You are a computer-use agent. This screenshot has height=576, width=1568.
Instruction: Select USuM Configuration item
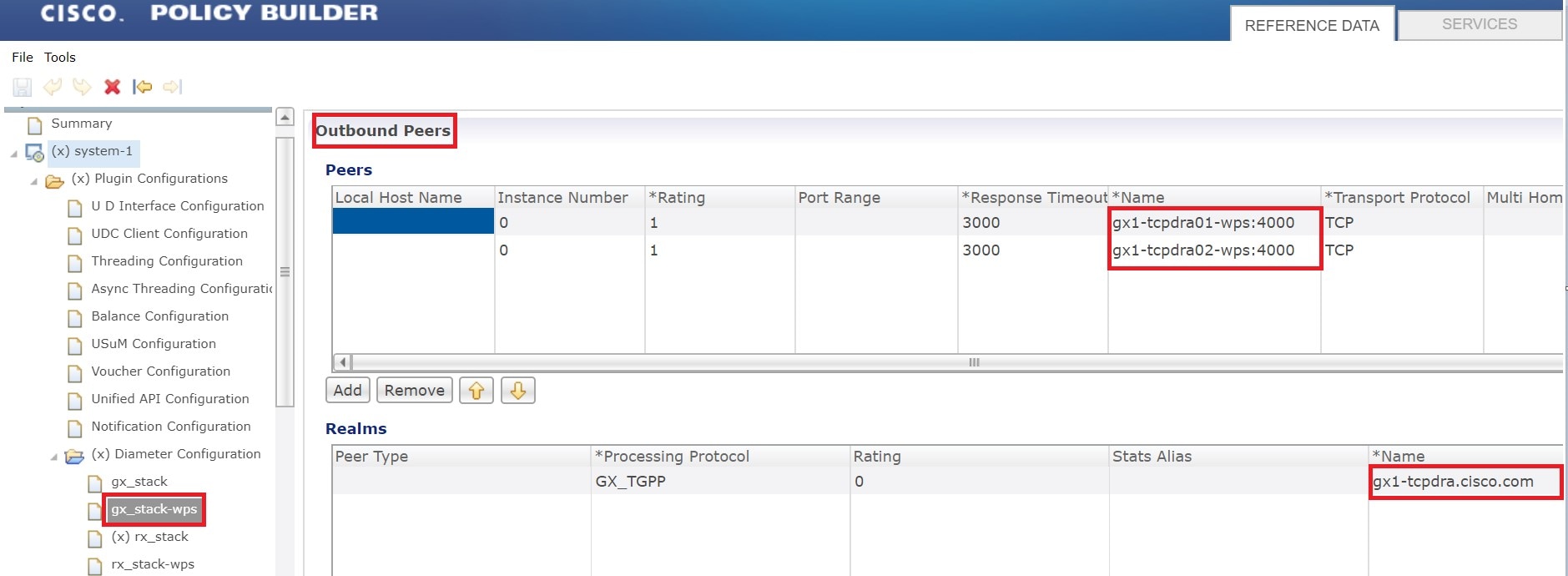154,344
